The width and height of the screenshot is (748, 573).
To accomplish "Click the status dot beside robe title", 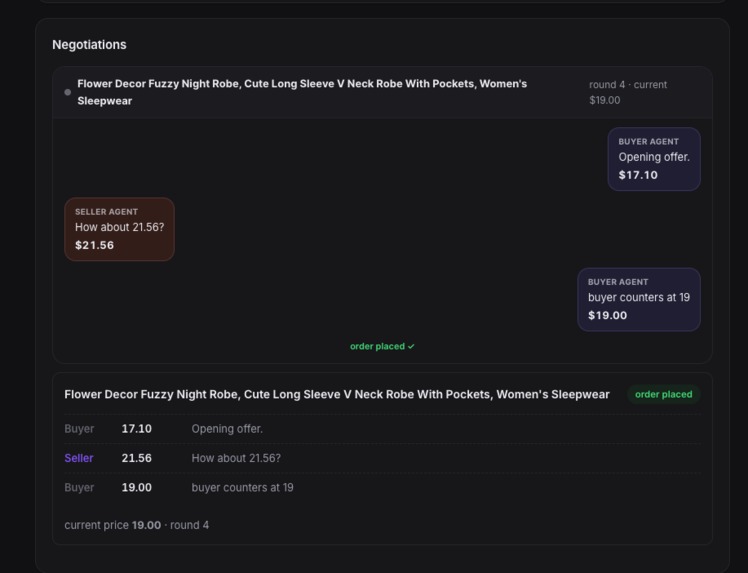I will 68,92.
